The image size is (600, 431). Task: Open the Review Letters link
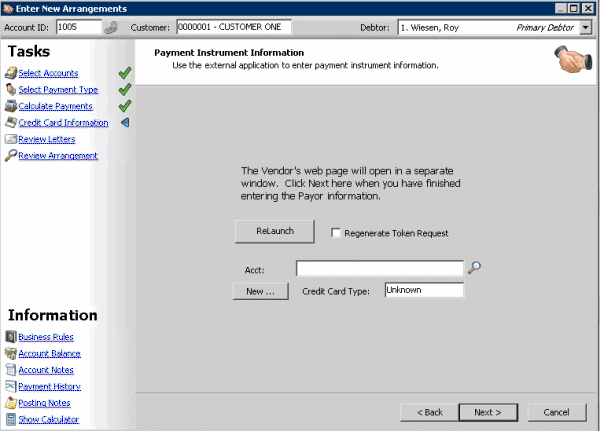pyautogui.click(x=47, y=139)
